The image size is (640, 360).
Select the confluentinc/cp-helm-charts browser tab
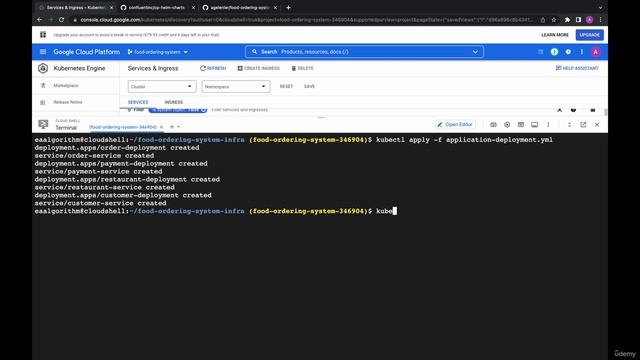tap(157, 7)
